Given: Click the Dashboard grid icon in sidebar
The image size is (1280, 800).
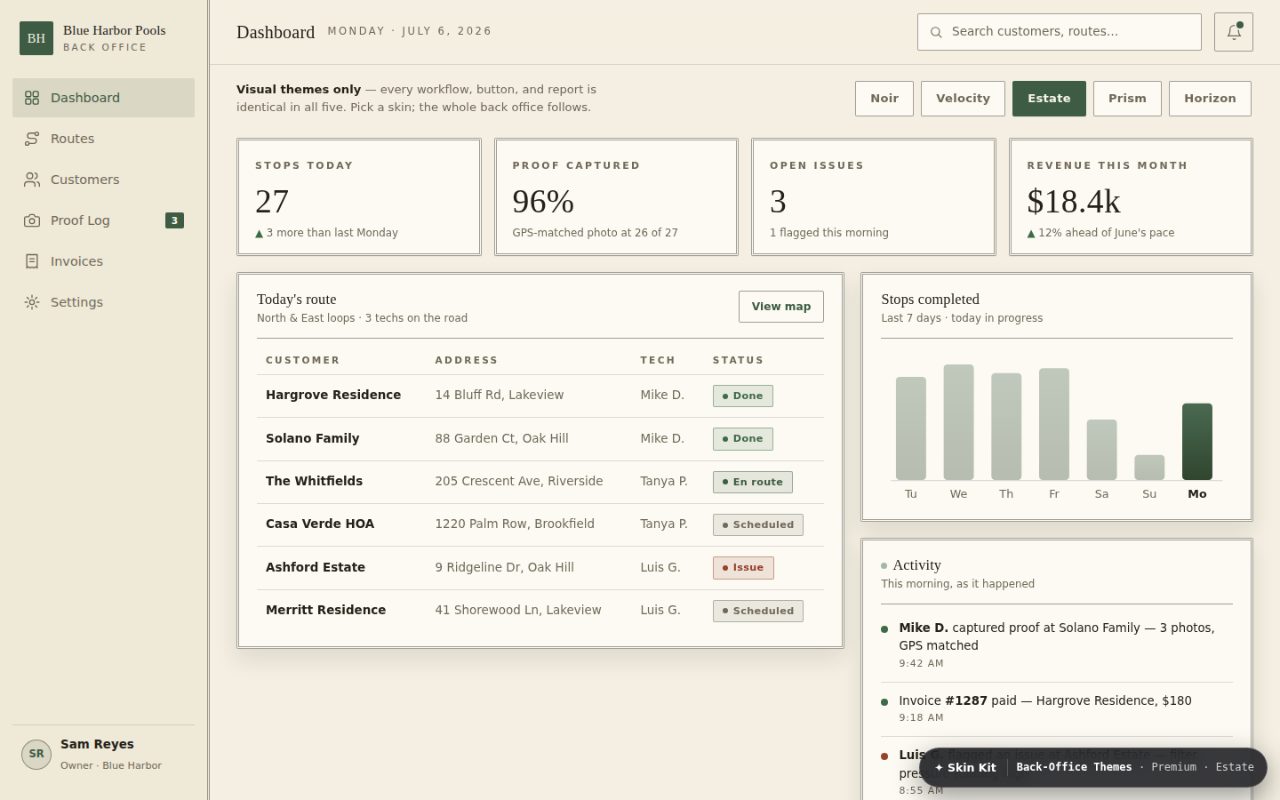Looking at the screenshot, I should point(32,98).
